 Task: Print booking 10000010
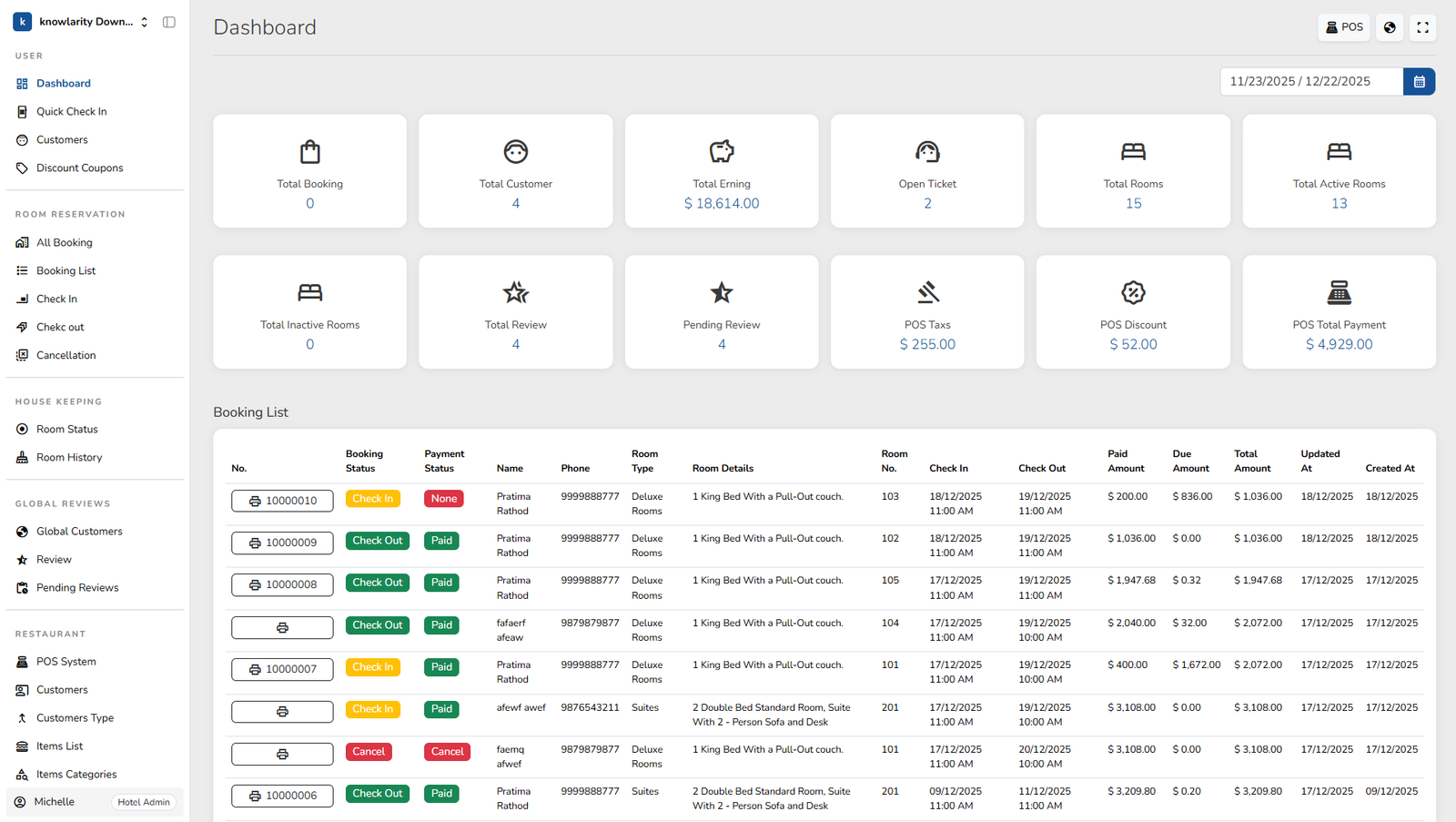282,501
